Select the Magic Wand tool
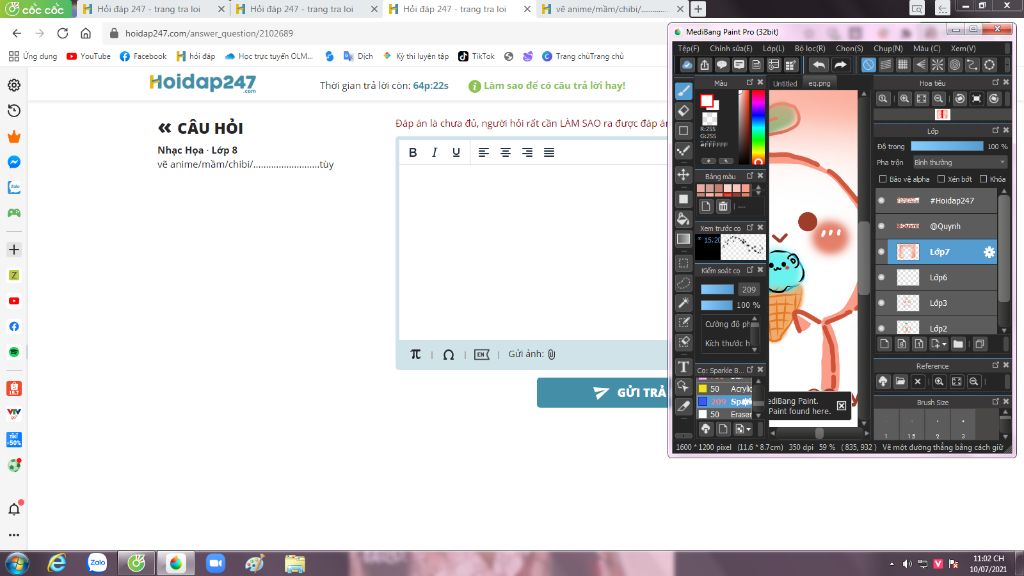The height and width of the screenshot is (576, 1024). point(683,302)
